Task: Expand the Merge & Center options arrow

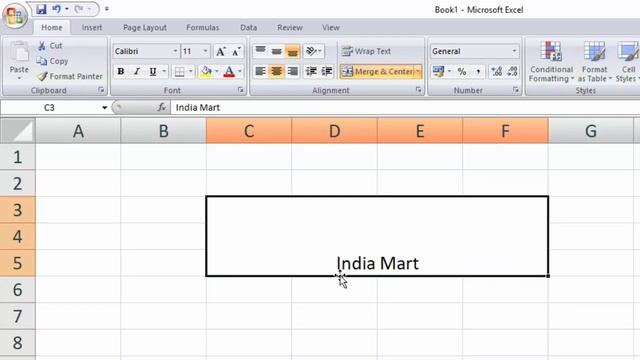Action: point(418,71)
